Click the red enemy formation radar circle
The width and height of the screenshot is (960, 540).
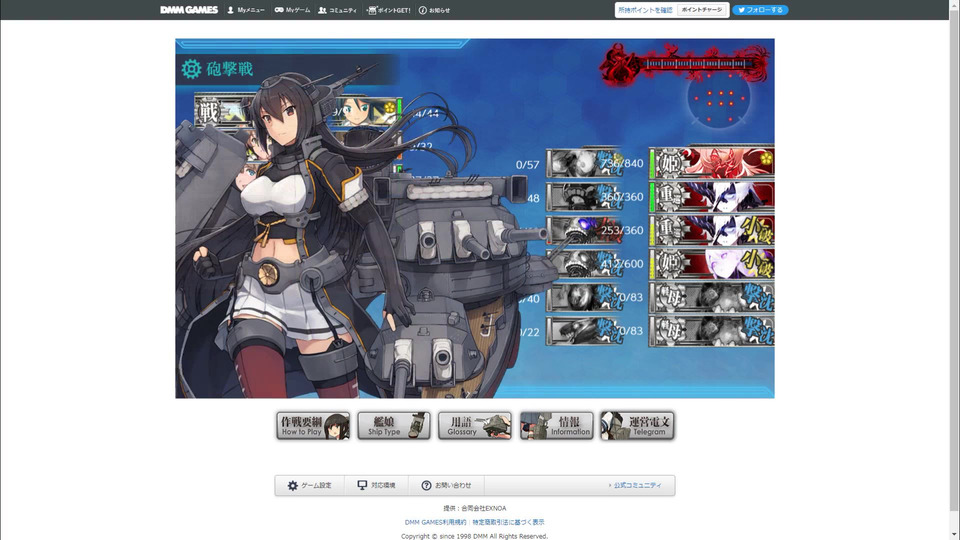(x=719, y=100)
